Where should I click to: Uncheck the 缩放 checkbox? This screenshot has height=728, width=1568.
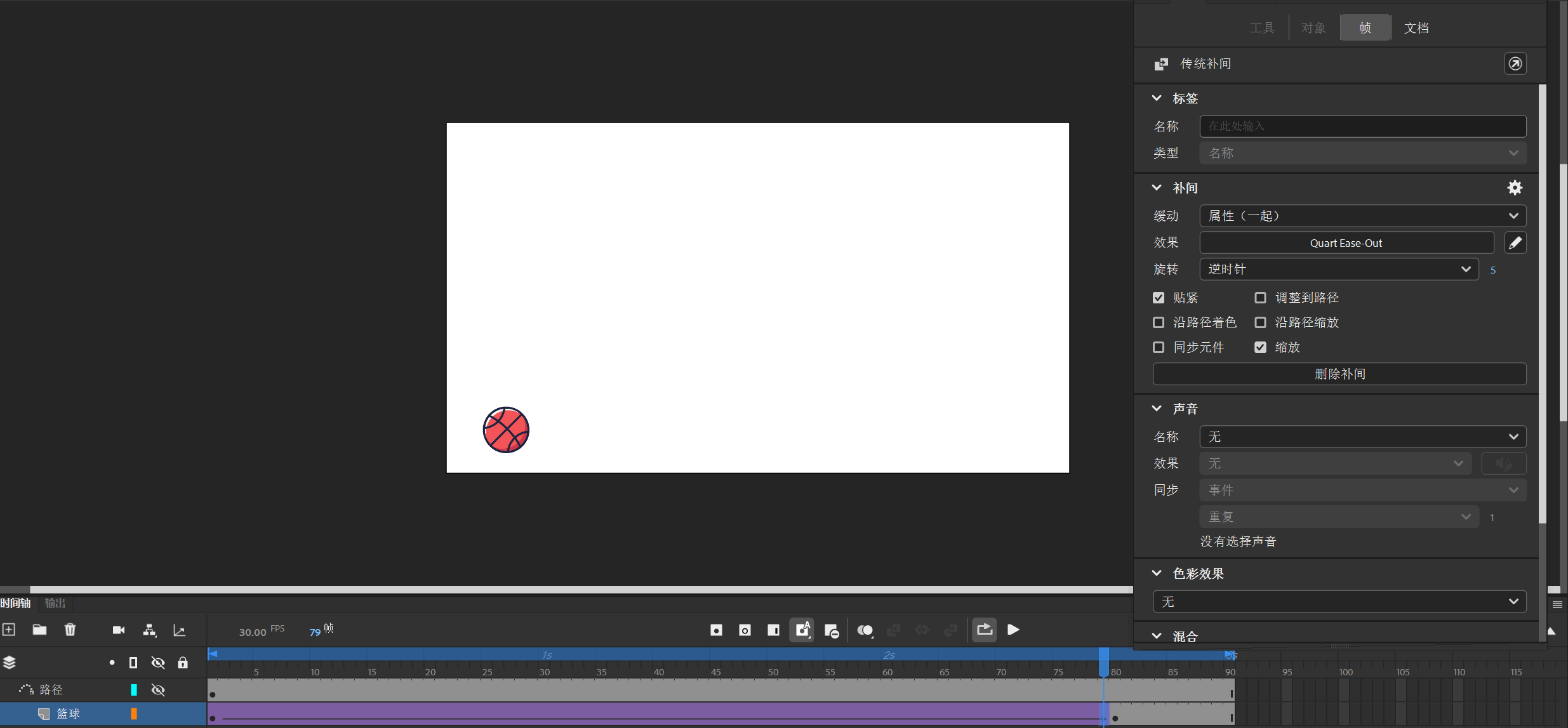point(1261,347)
